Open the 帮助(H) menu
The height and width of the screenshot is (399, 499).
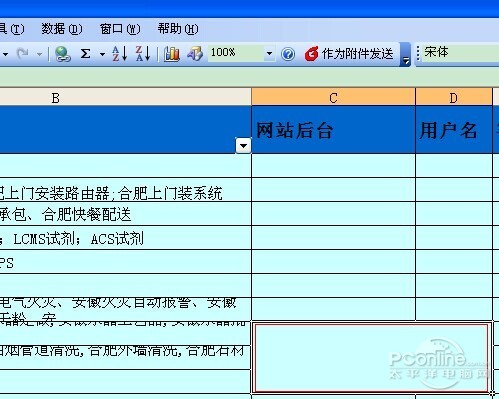[178, 29]
